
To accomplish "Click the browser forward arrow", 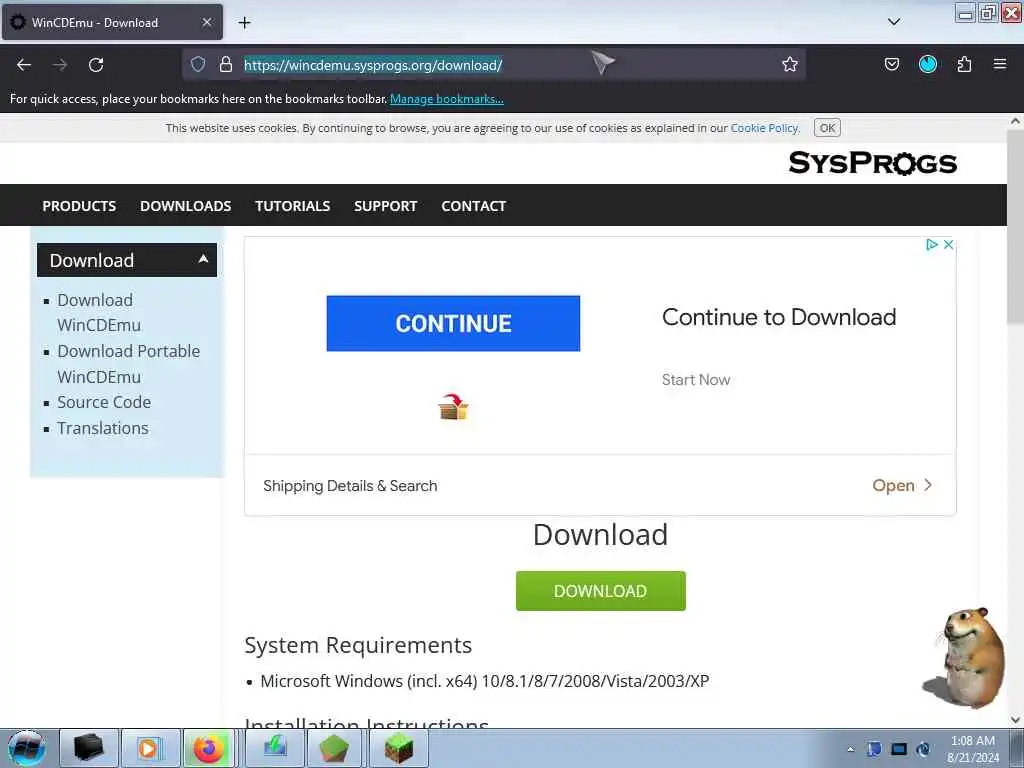I will (60, 65).
